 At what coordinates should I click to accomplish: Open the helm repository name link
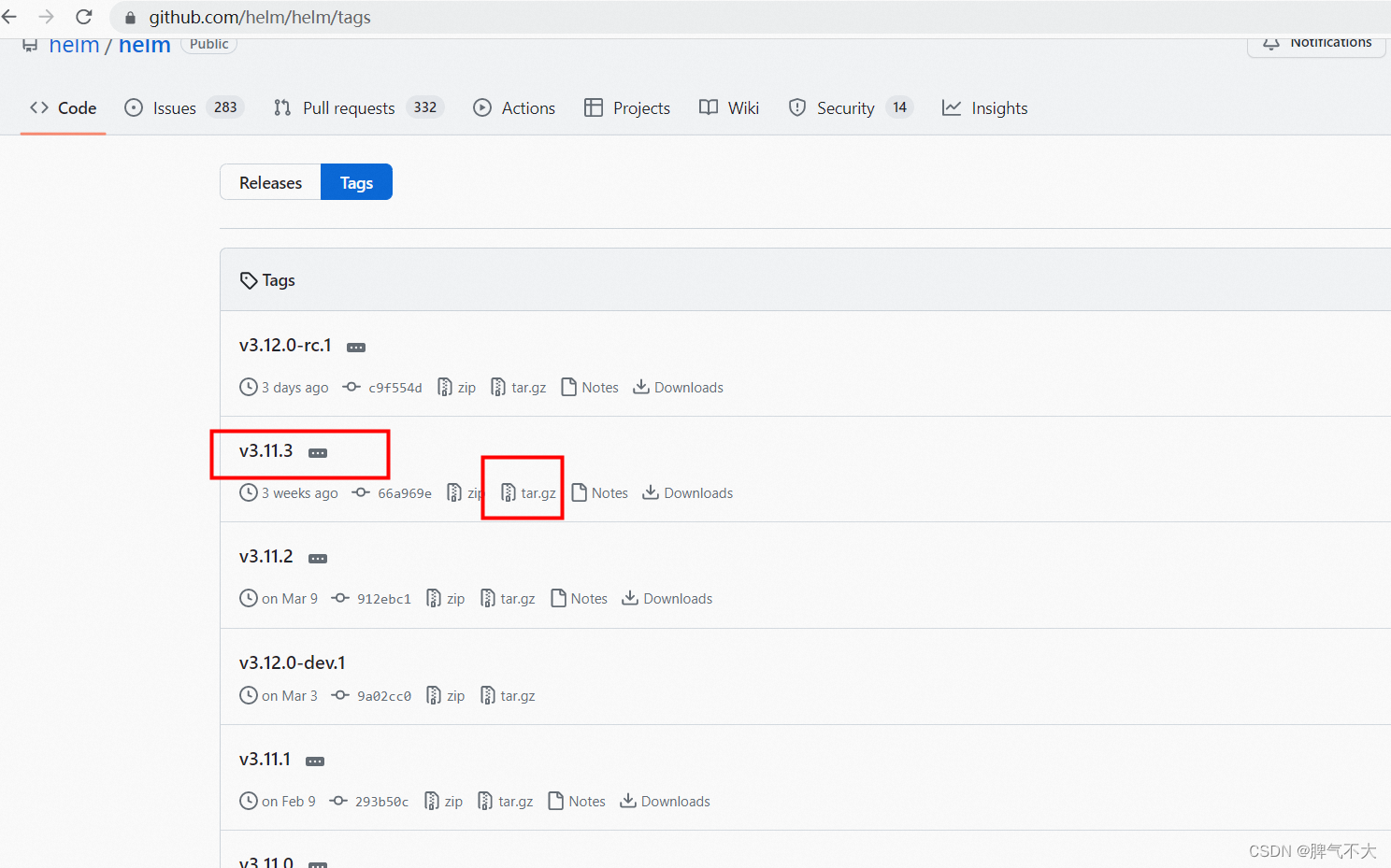click(144, 45)
